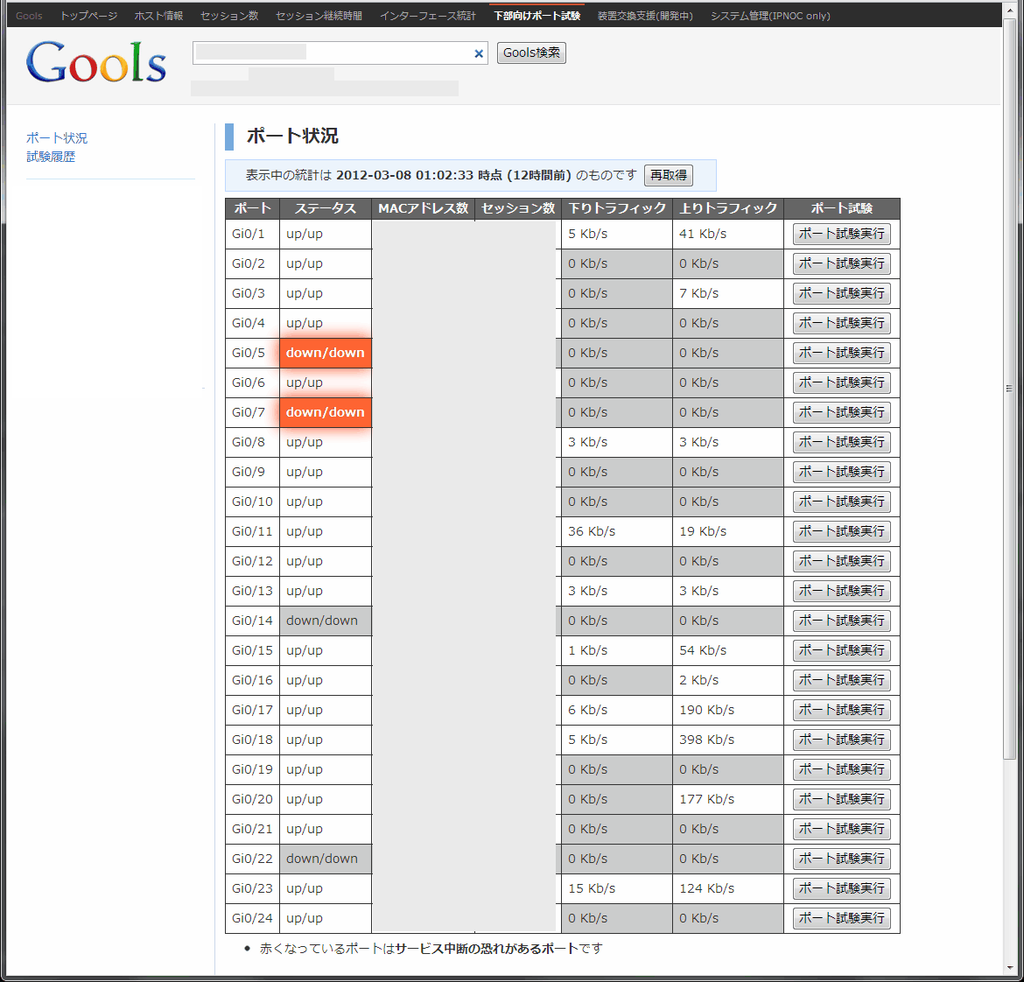Open the 装置交換支援(開発中) menu item
This screenshot has width=1024, height=982.
click(645, 16)
